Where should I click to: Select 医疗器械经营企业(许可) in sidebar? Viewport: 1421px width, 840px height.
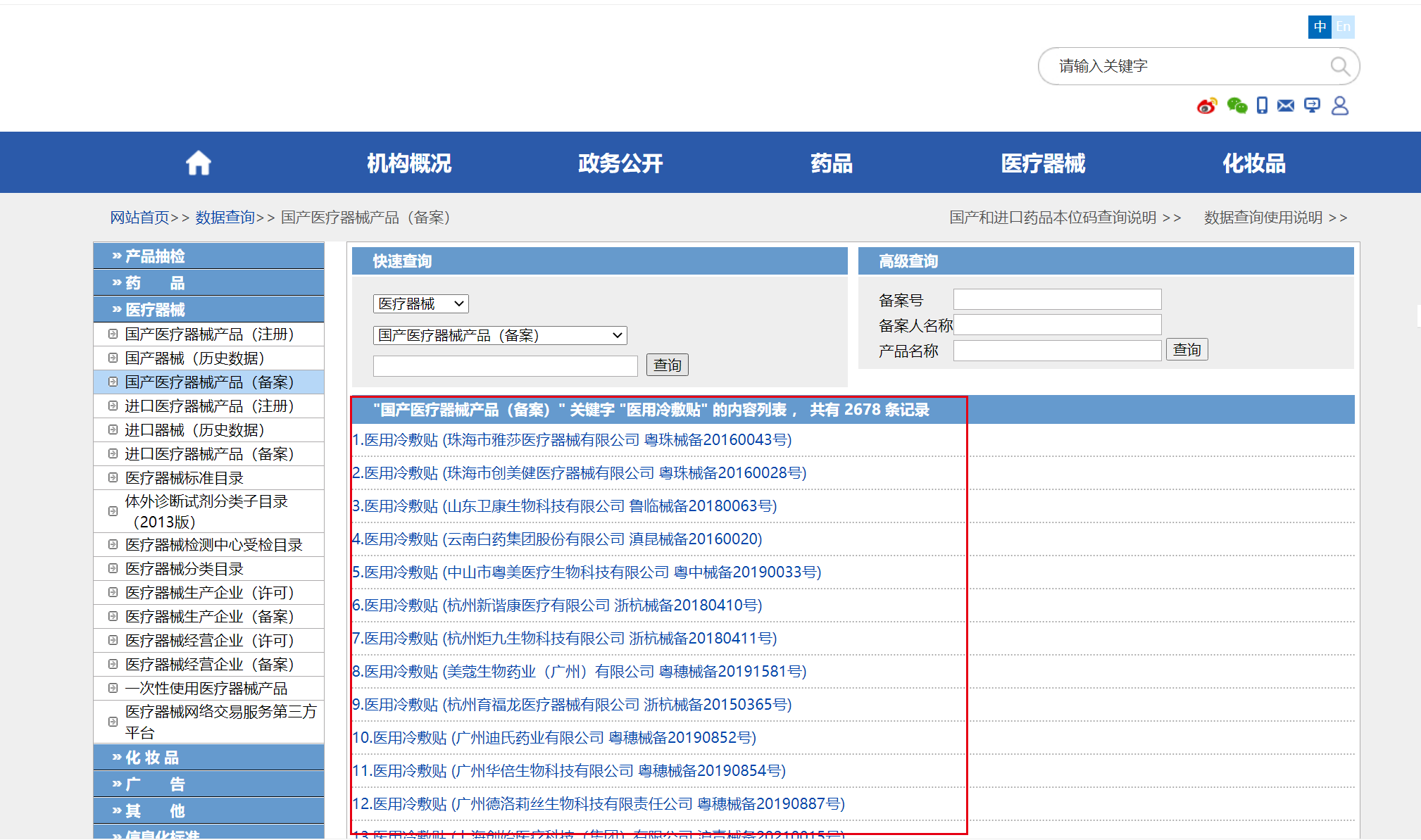click(209, 641)
